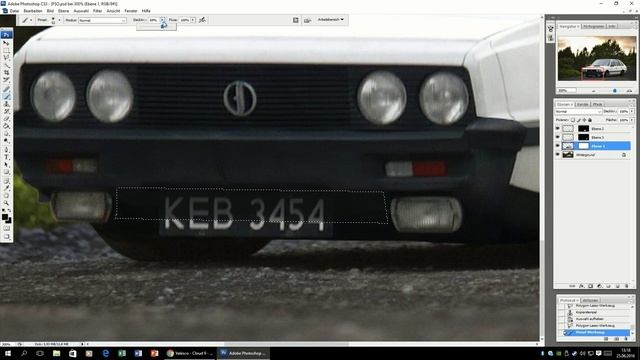Zoom out with Navigator small-mountains icon
The width and height of the screenshot is (640, 360).
593,91
